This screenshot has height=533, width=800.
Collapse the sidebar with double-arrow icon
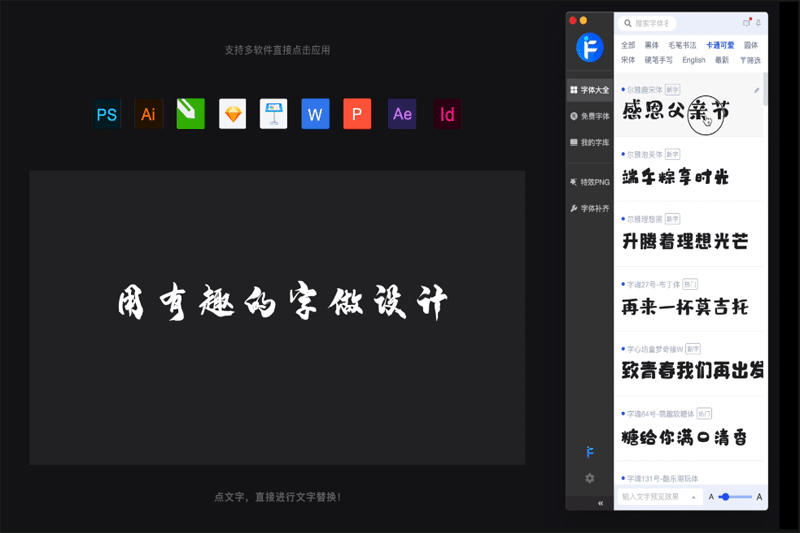(601, 503)
